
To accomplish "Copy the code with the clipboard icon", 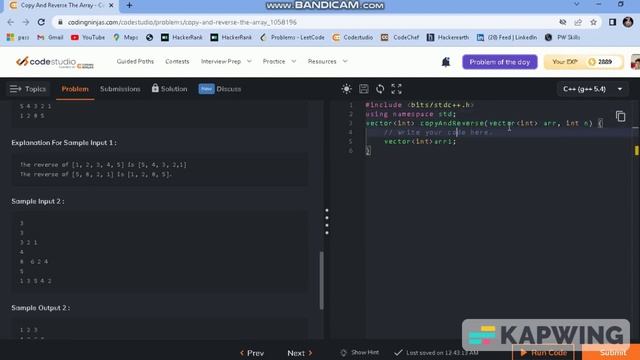I will tap(620, 116).
